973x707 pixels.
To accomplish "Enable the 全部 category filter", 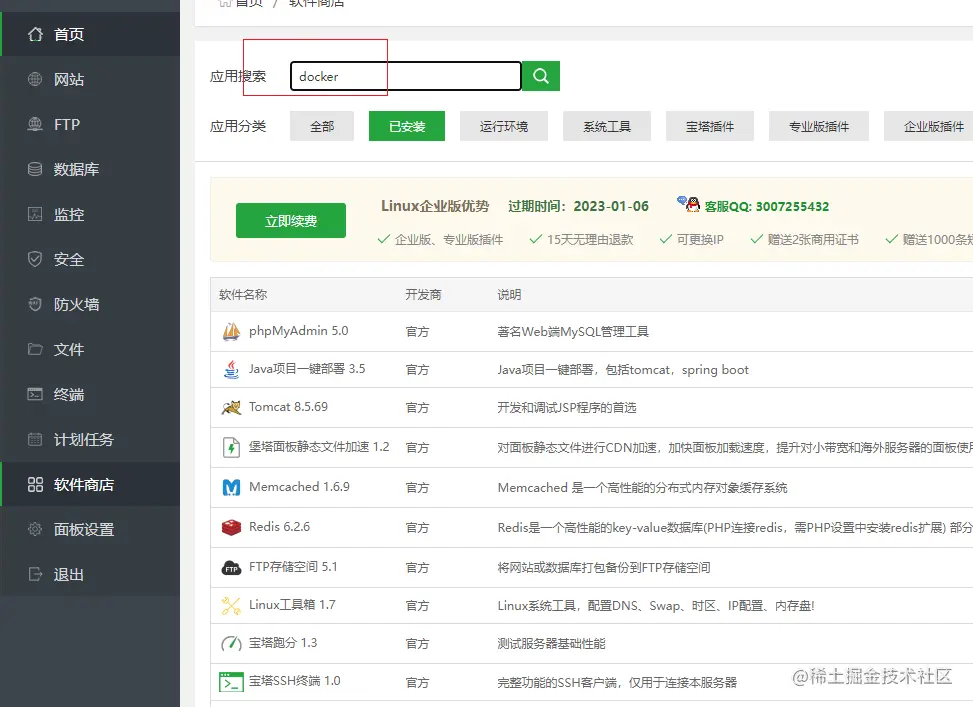I will (x=321, y=126).
